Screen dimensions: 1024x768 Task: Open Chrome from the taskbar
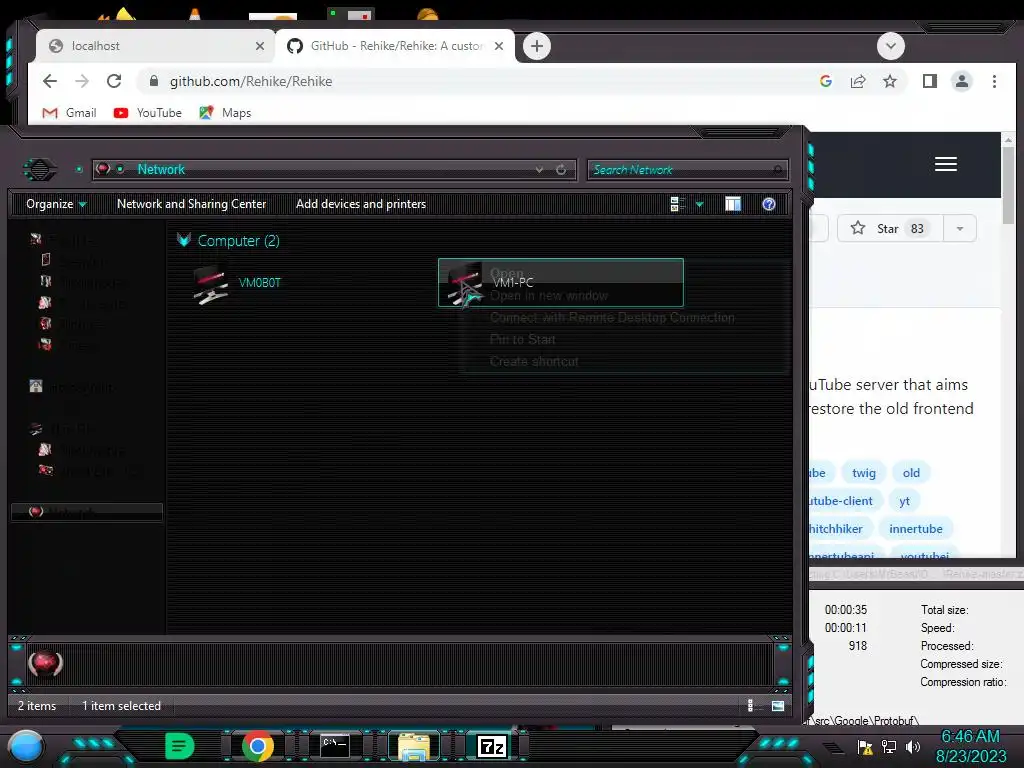tap(258, 746)
